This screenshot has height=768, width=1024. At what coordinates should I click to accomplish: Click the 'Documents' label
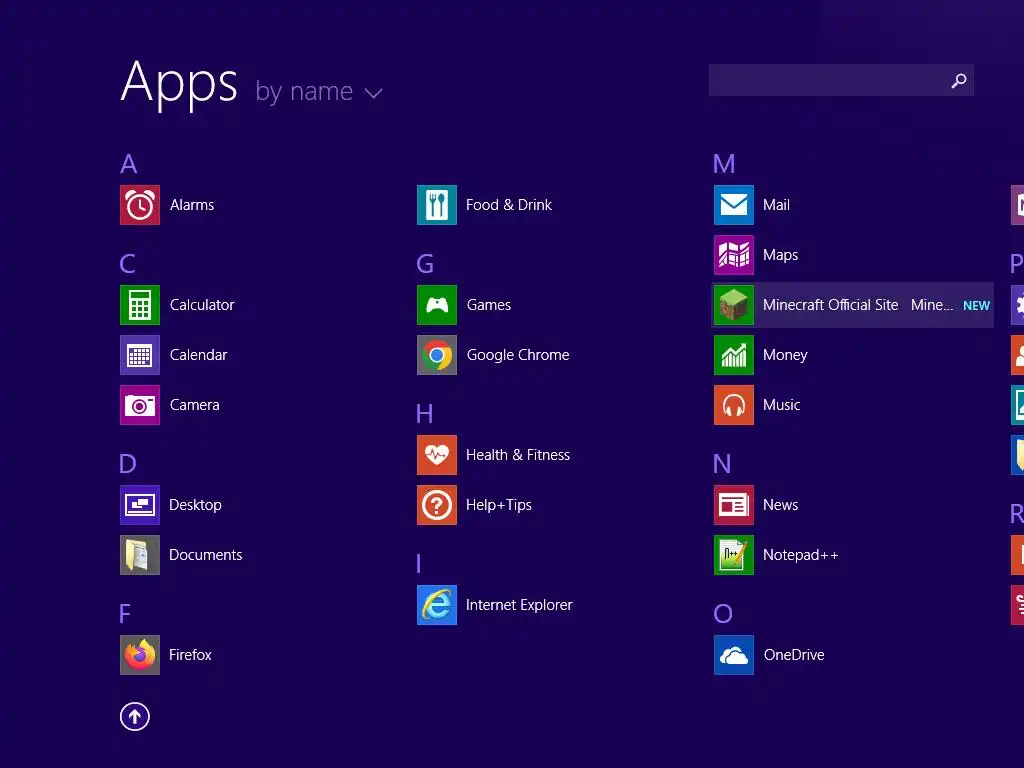tap(206, 555)
